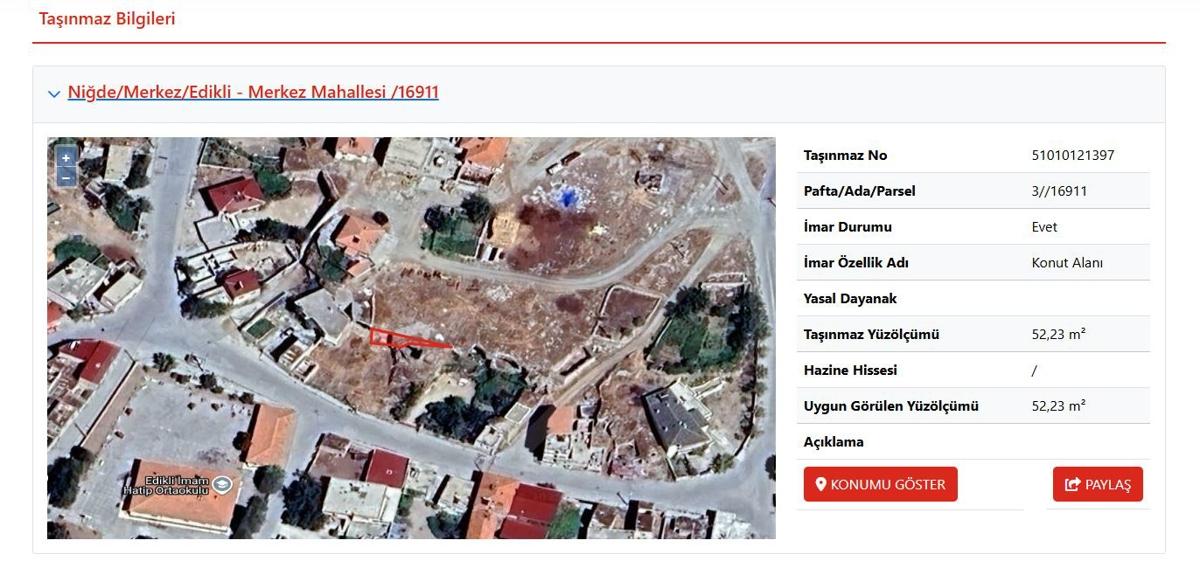Click the location pin icon in Konumu Göster
This screenshot has width=1200, height=568.
pos(821,485)
